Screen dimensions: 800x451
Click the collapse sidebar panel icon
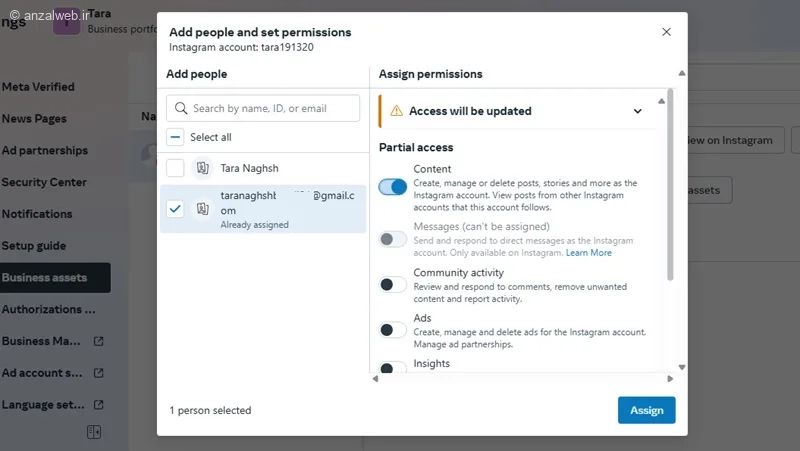94,432
